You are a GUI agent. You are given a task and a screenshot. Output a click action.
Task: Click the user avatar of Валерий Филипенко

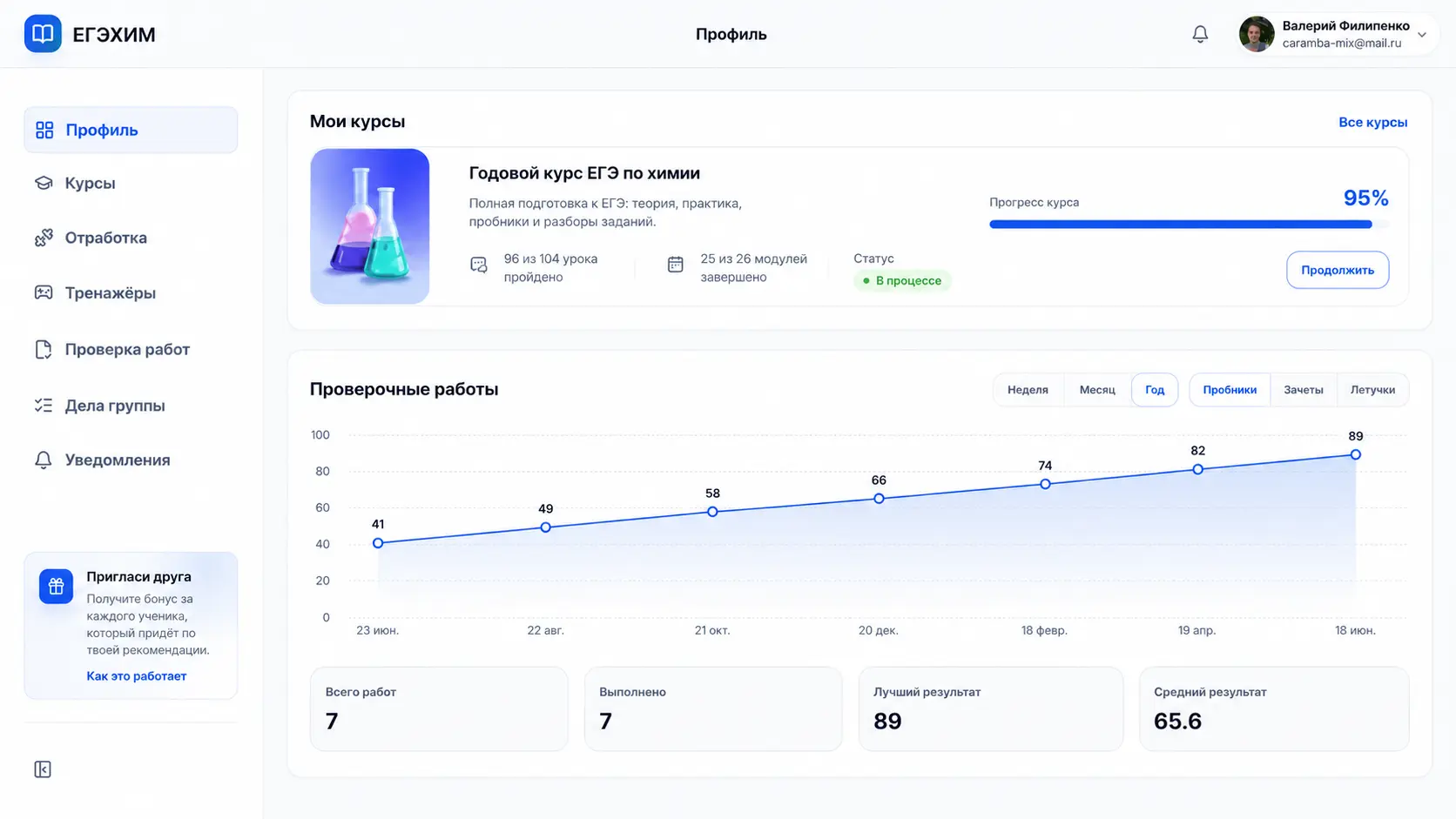1257,34
